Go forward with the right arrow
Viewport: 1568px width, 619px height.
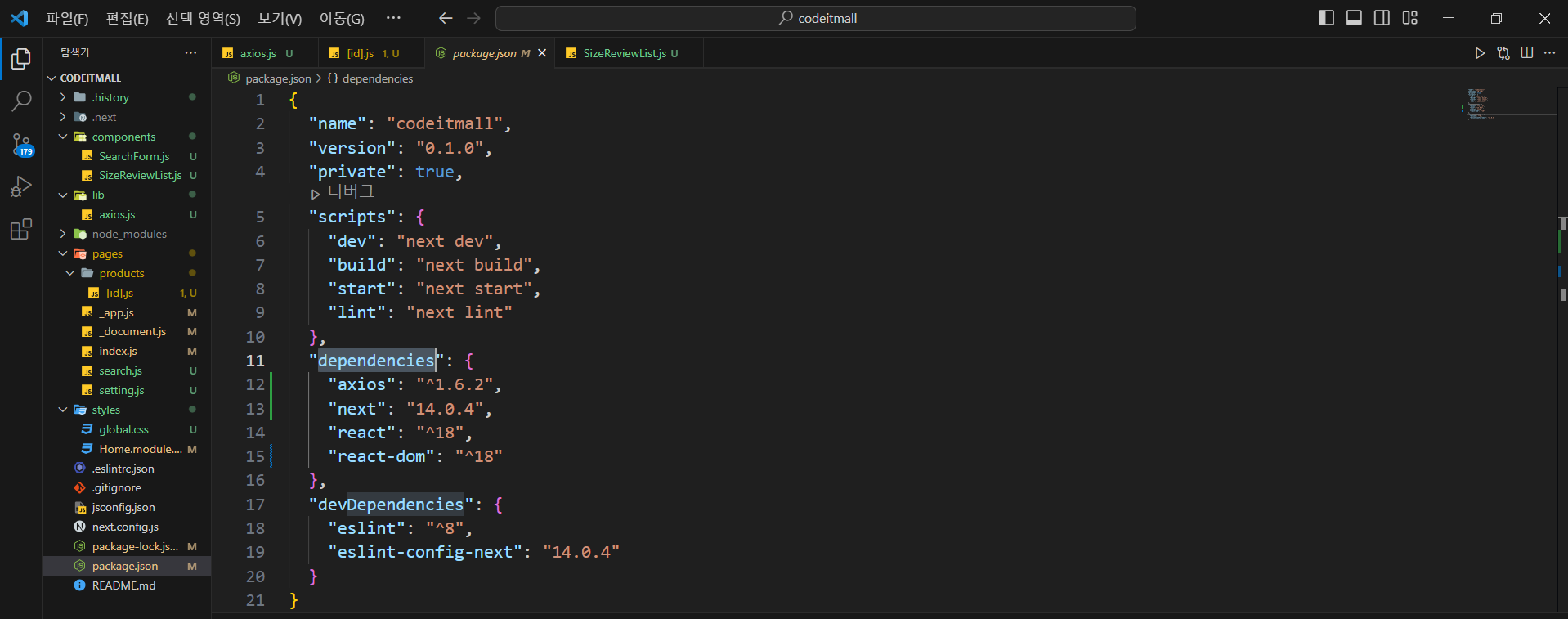click(x=474, y=18)
